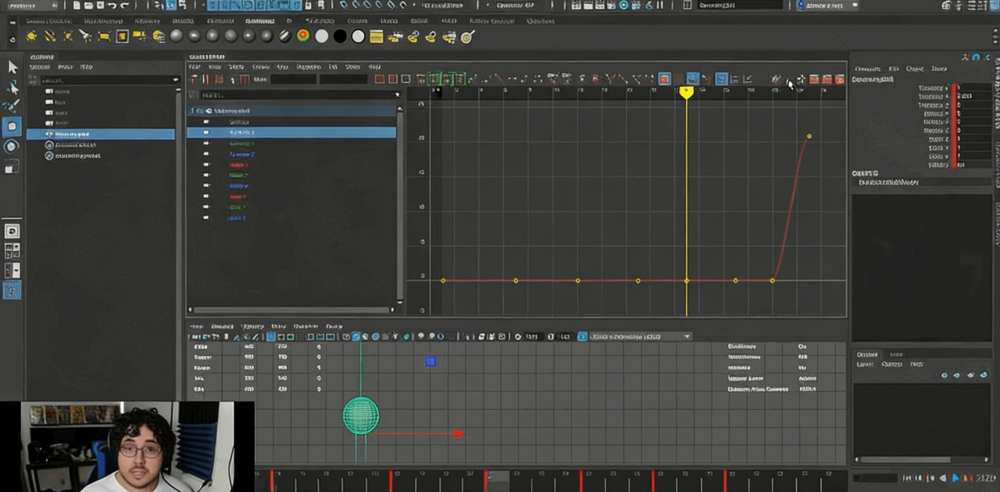Screen dimensions: 1000x492
Task: Click the black sphere shelf icon
Action: (340, 37)
